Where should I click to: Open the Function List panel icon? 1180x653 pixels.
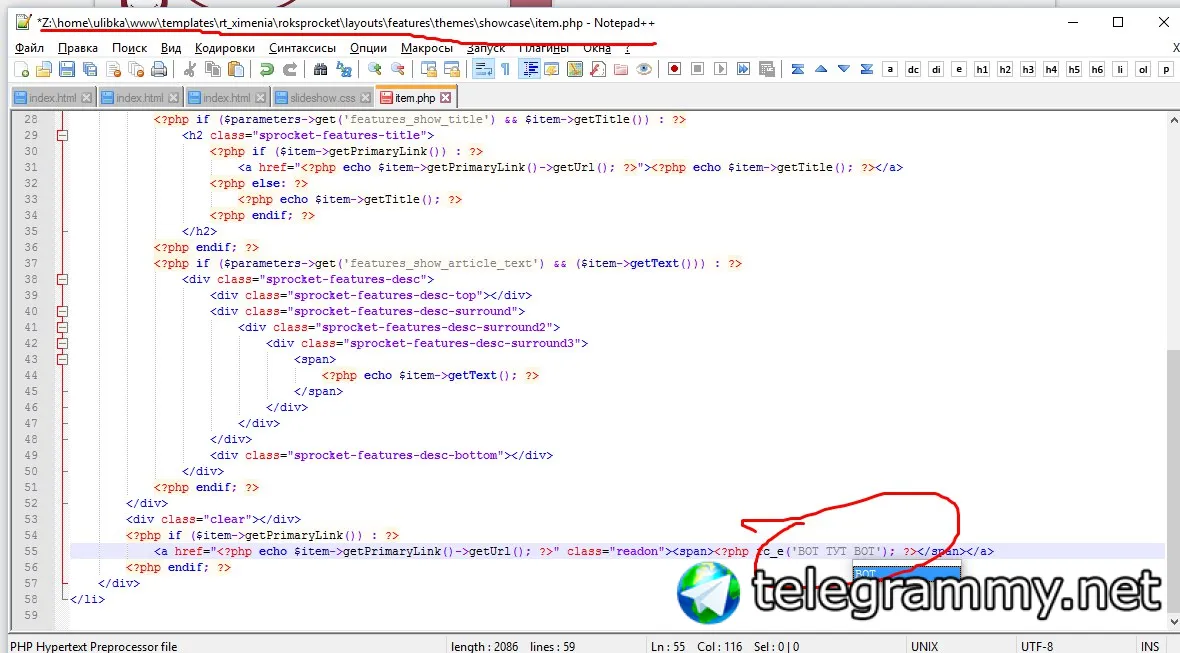[598, 69]
